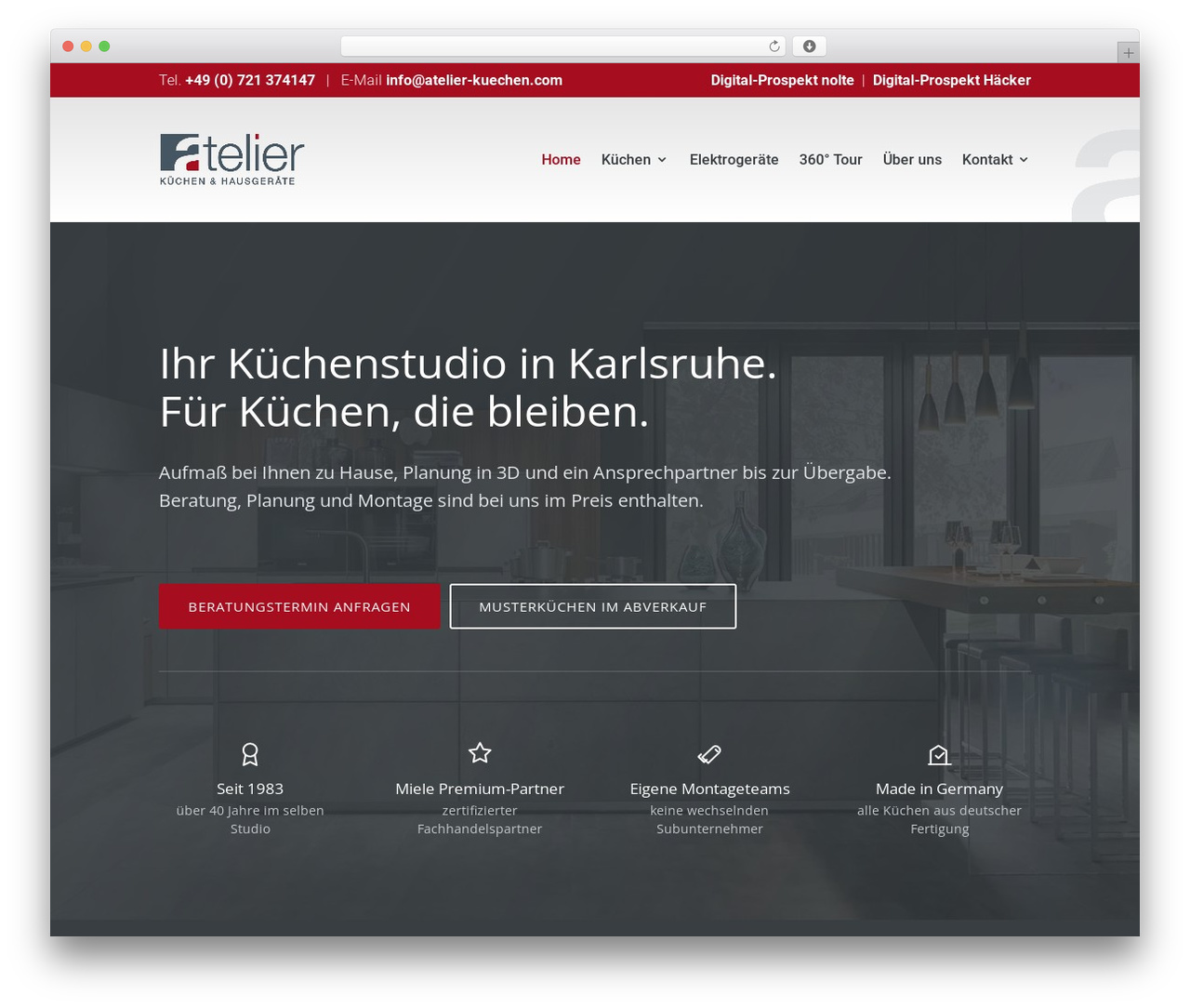Image resolution: width=1190 pixels, height=1008 pixels.
Task: Expand the Küchen menu chevron
Action: click(662, 160)
